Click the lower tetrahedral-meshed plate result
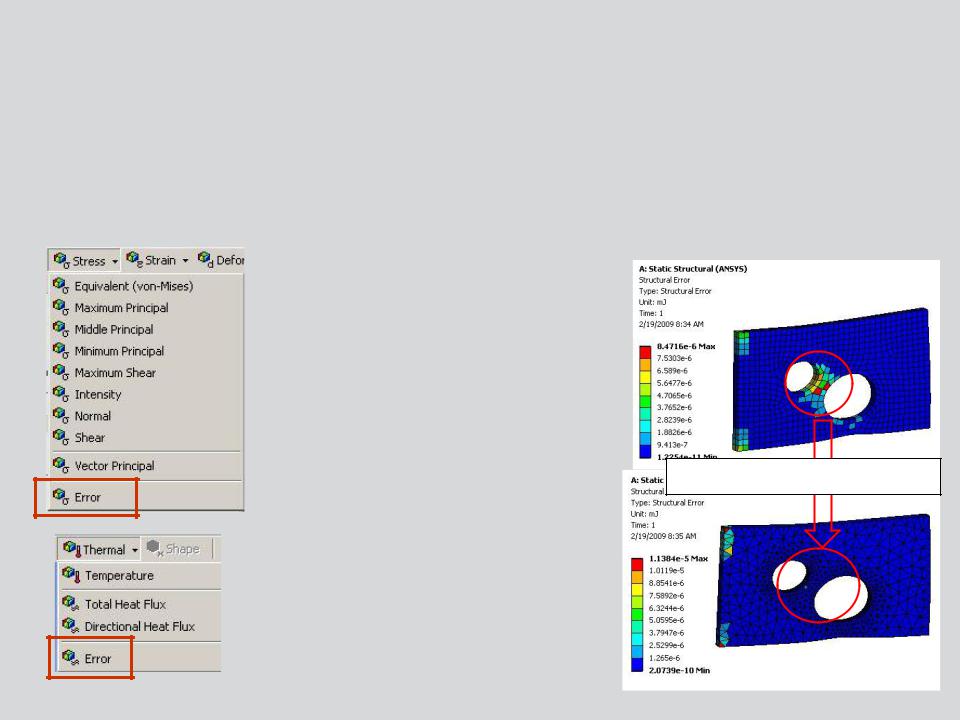The height and width of the screenshot is (720, 960). pyautogui.click(x=823, y=580)
